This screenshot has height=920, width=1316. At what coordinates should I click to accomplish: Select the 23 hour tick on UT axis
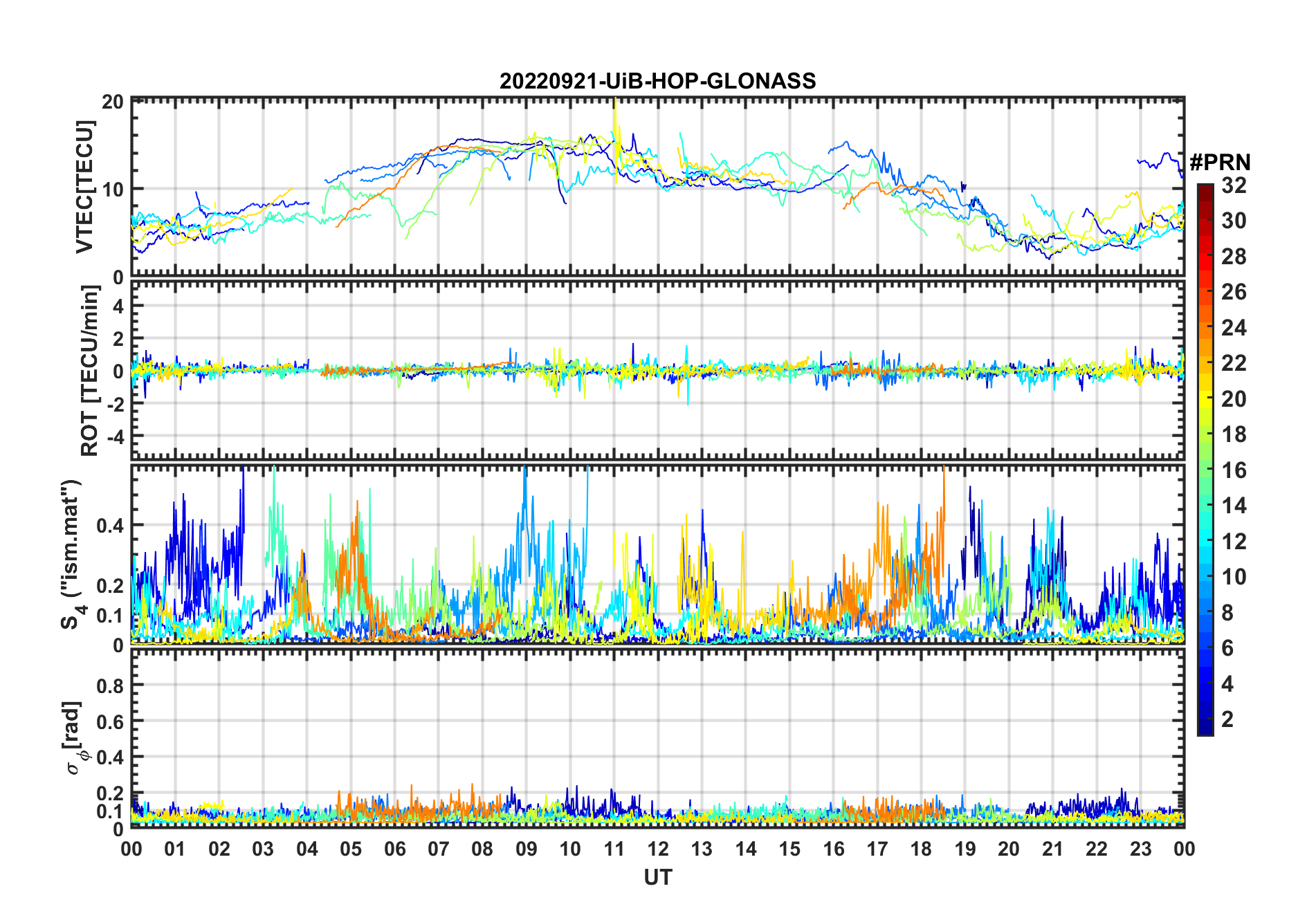point(1140,849)
